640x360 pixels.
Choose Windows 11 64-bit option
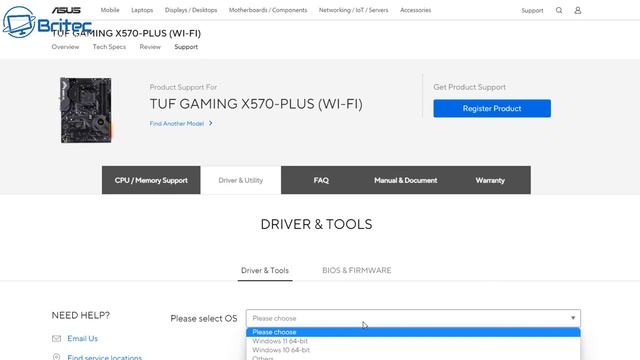coord(413,341)
